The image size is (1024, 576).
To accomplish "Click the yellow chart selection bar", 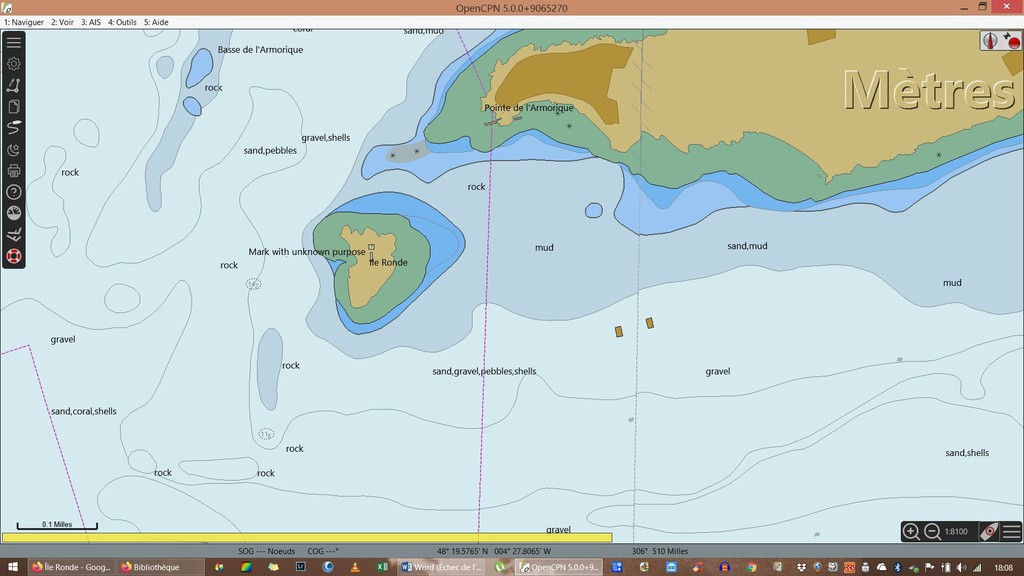I will [x=307, y=537].
